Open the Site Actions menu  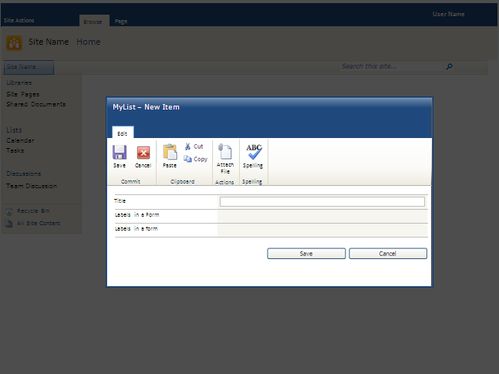[19, 20]
